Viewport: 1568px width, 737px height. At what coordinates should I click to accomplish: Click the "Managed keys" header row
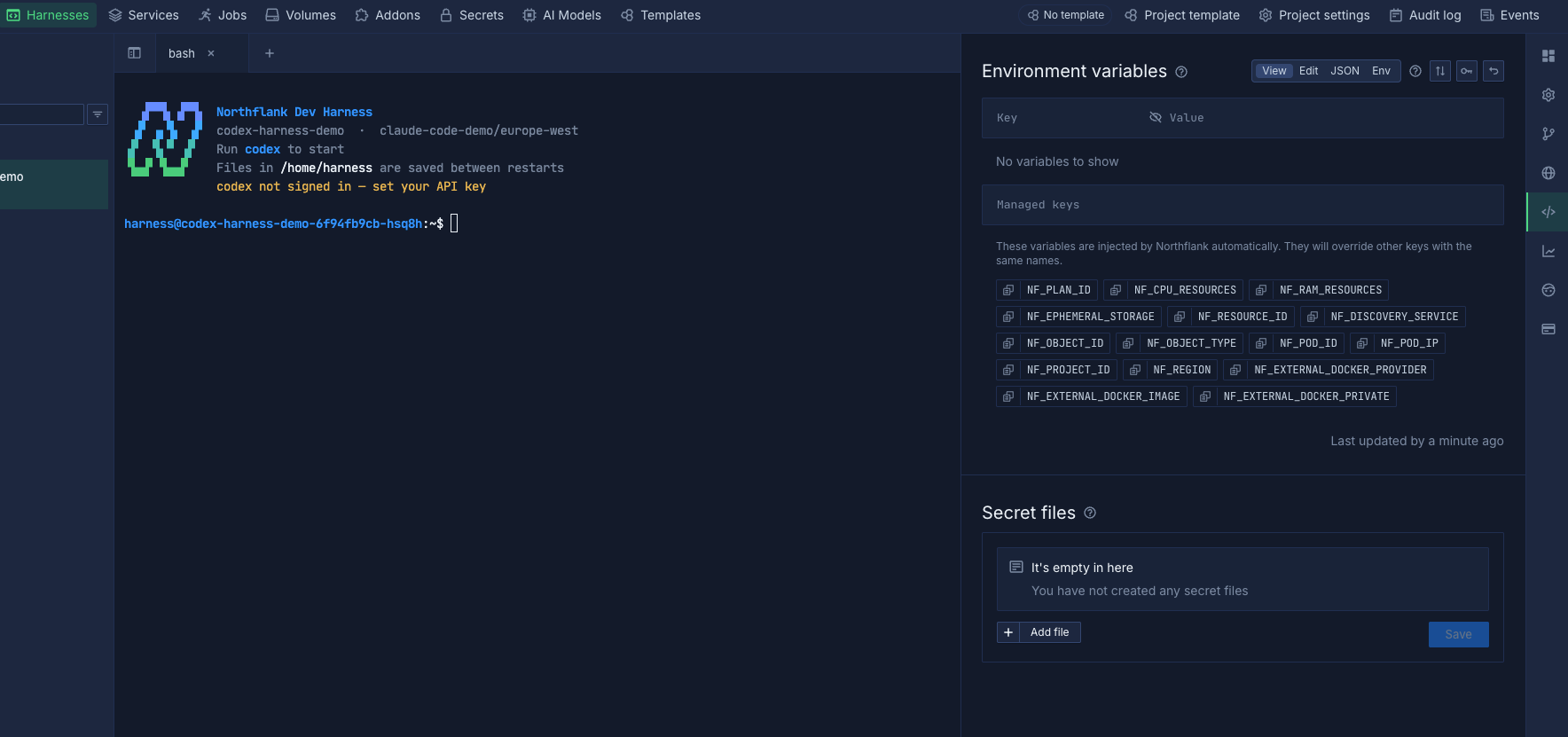1243,205
